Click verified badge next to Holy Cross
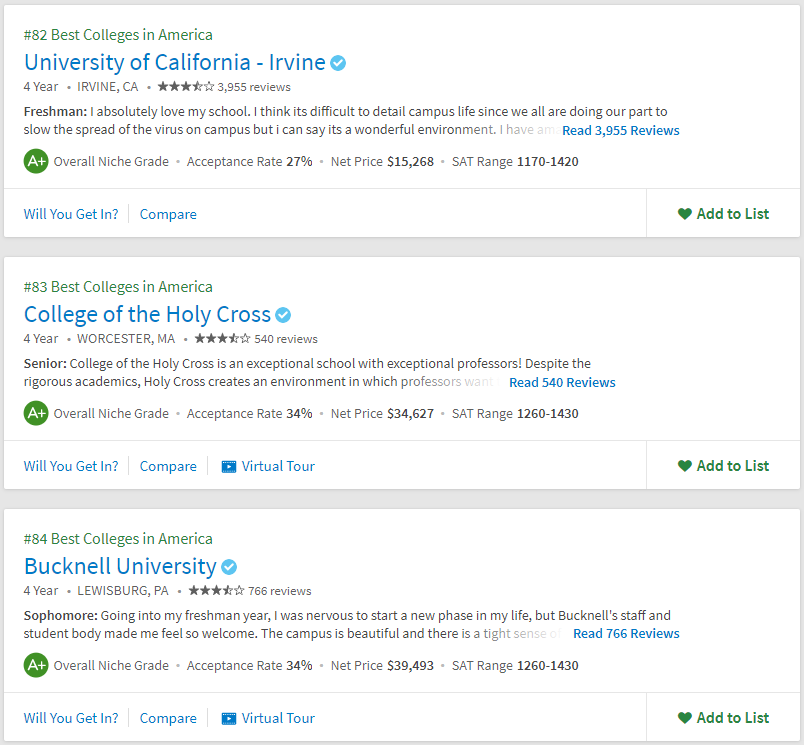This screenshot has width=804, height=745. coord(283,315)
